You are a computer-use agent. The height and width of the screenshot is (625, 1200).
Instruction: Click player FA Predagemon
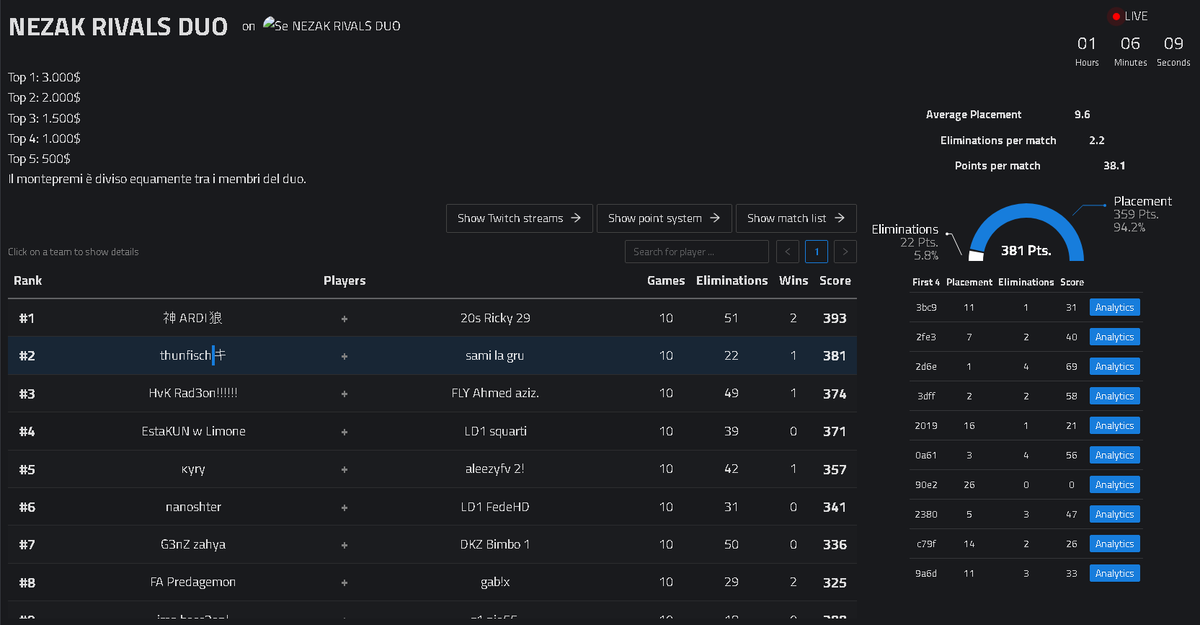point(193,582)
